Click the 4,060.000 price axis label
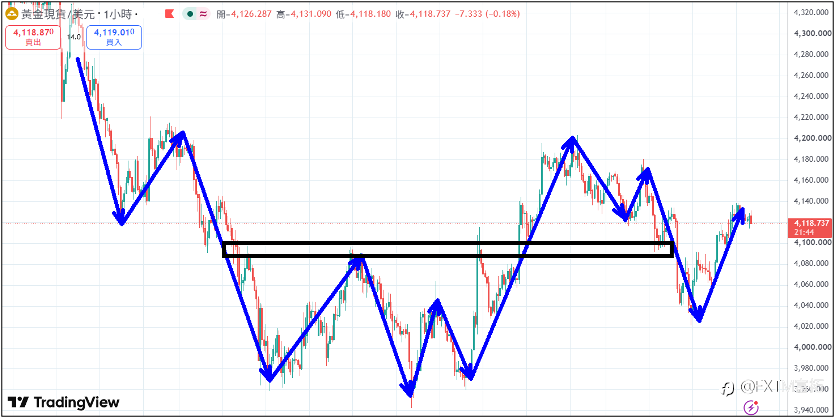This screenshot has width=834, height=418. (x=810, y=285)
